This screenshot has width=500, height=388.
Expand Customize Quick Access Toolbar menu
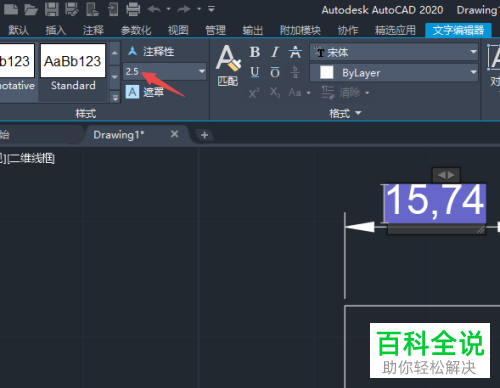coord(211,9)
